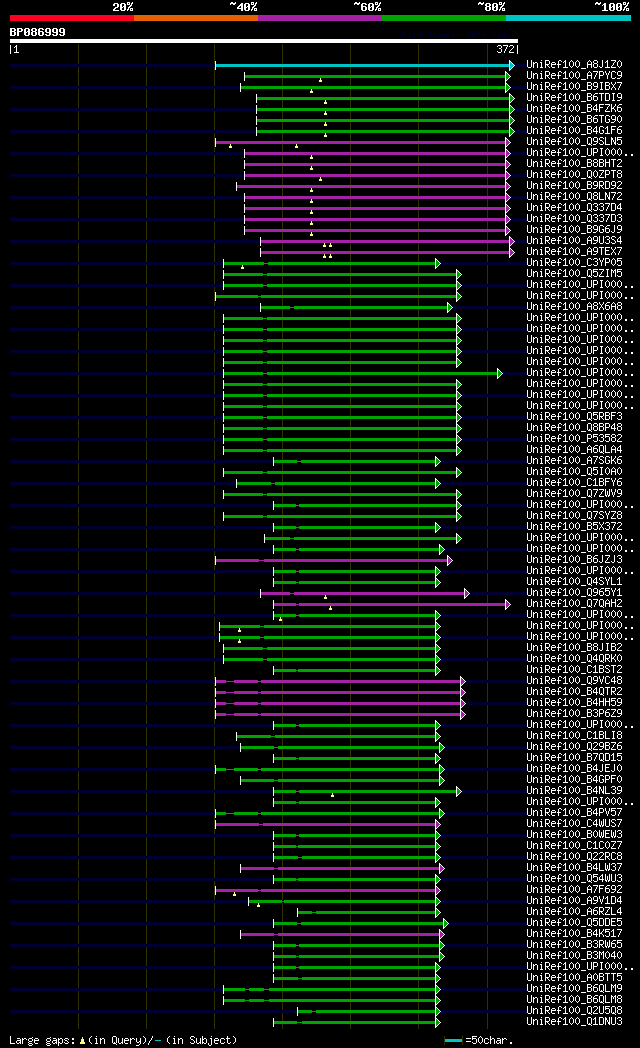
Task: Open hit UniRef100_B5X372
Action: (x=574, y=527)
